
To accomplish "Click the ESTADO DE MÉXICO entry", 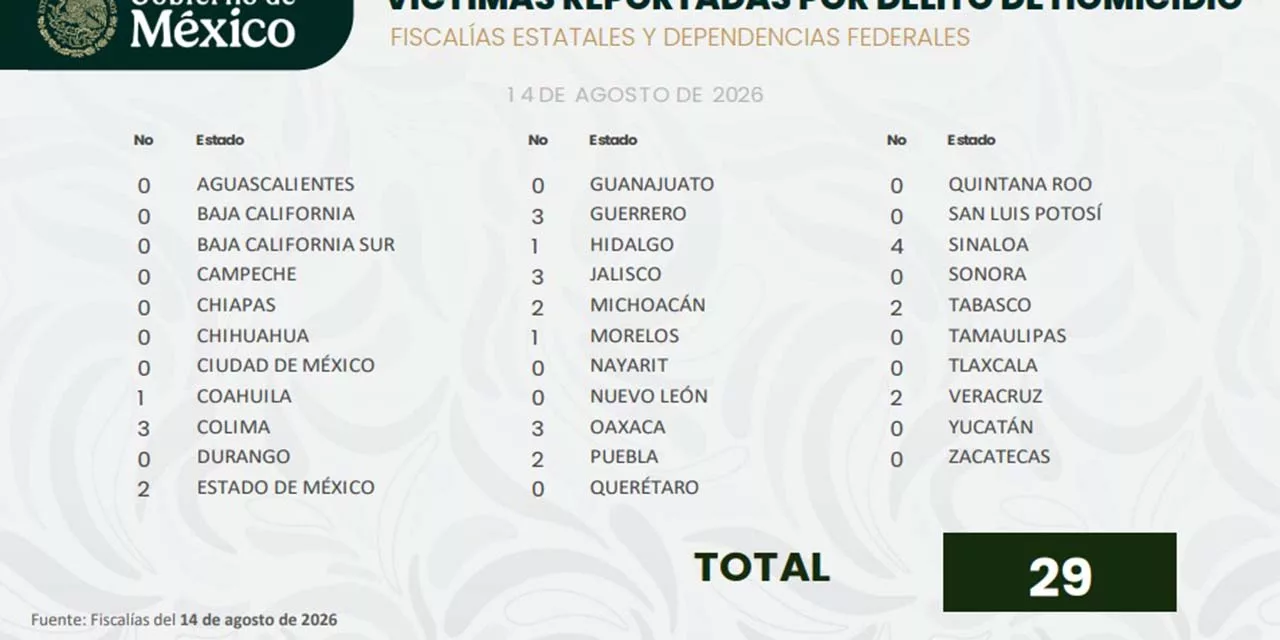I will coord(286,487).
